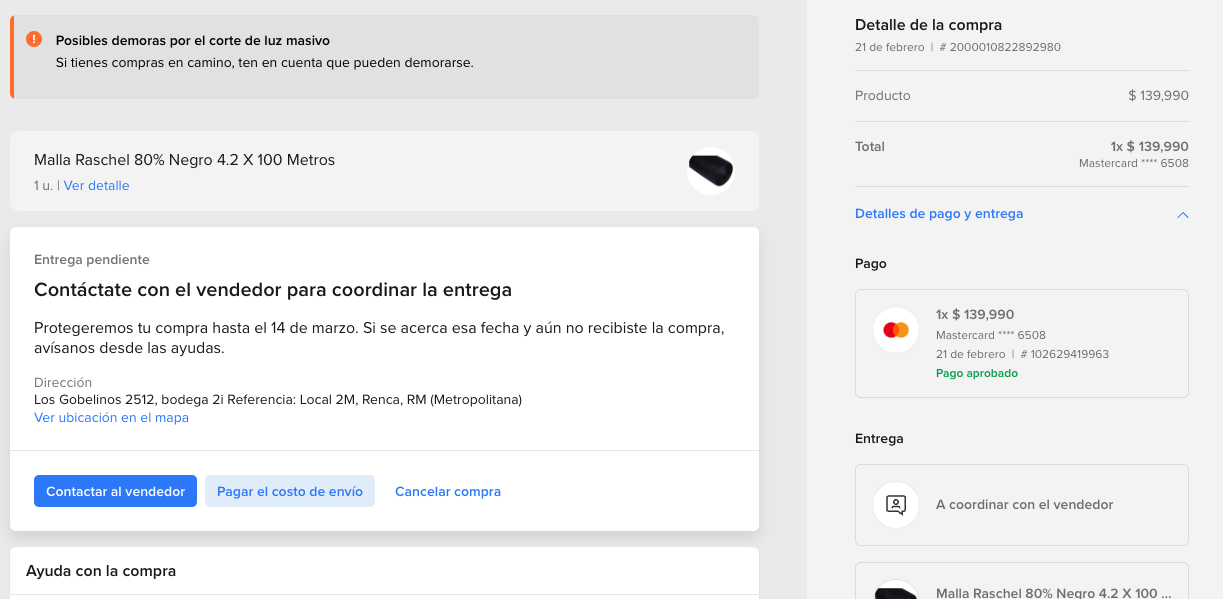Click the orange warning alert icon
1223x599 pixels.
(x=34, y=39)
